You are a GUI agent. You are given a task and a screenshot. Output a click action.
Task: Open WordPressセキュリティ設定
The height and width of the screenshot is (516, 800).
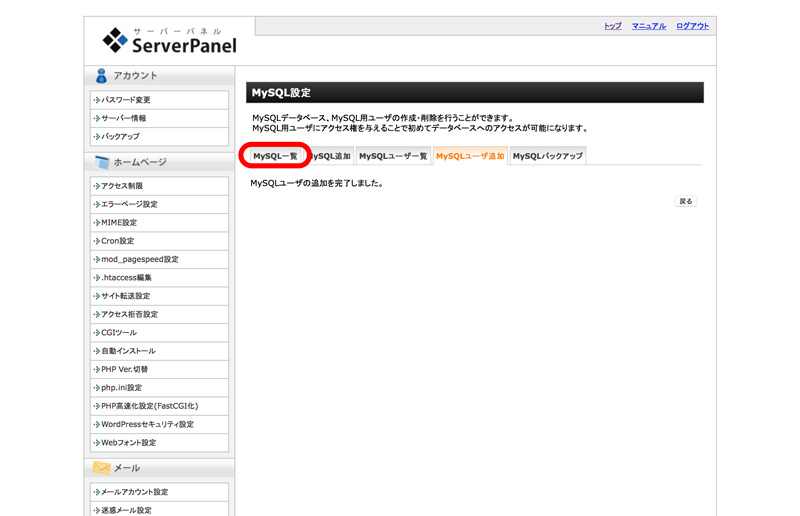(159, 425)
